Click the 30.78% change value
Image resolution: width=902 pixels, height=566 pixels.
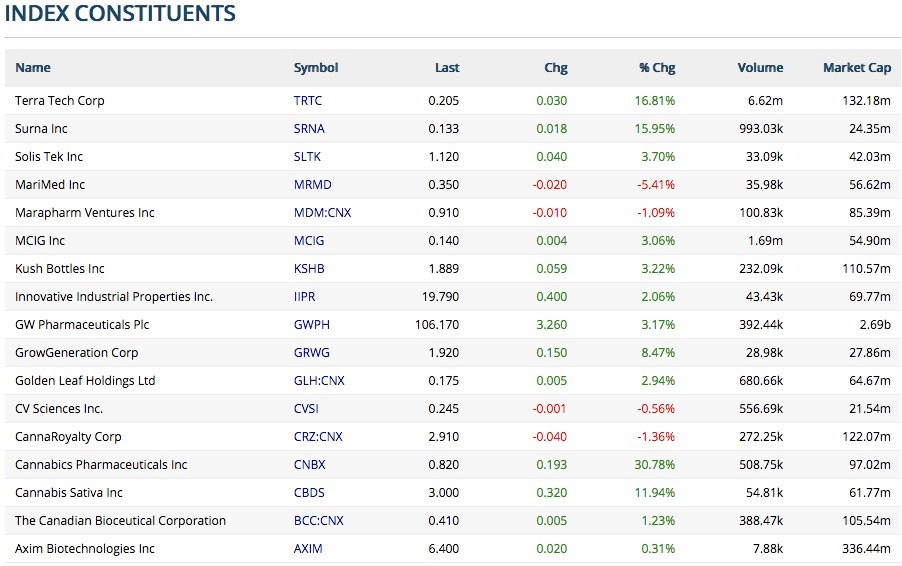[x=655, y=465]
